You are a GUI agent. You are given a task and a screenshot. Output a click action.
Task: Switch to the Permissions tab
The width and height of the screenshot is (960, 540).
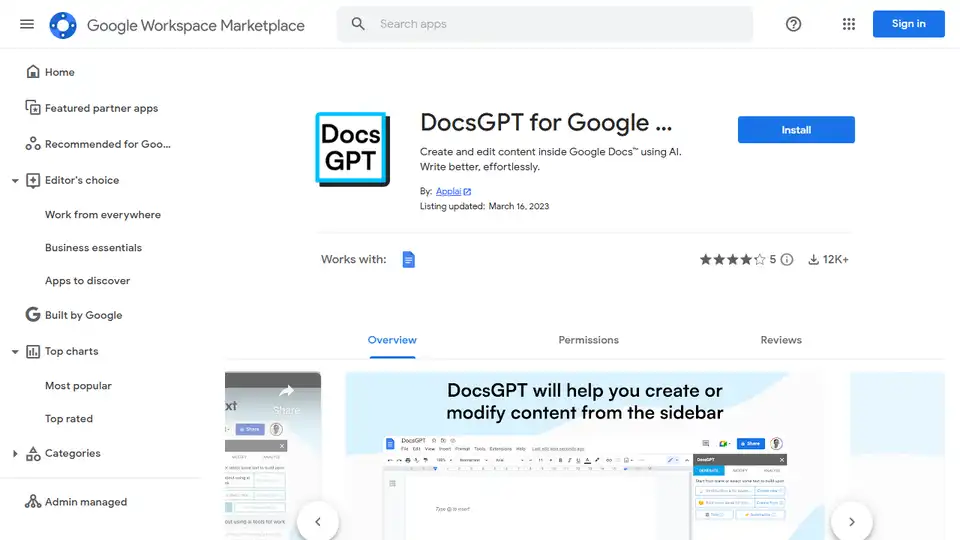[x=588, y=340]
